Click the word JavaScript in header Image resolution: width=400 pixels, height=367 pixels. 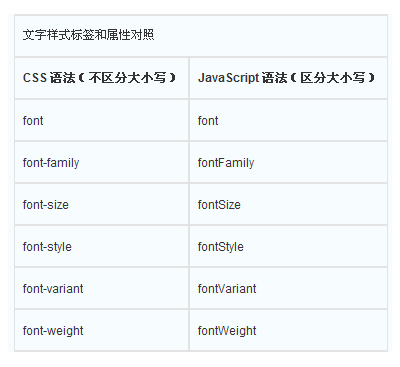click(228, 78)
